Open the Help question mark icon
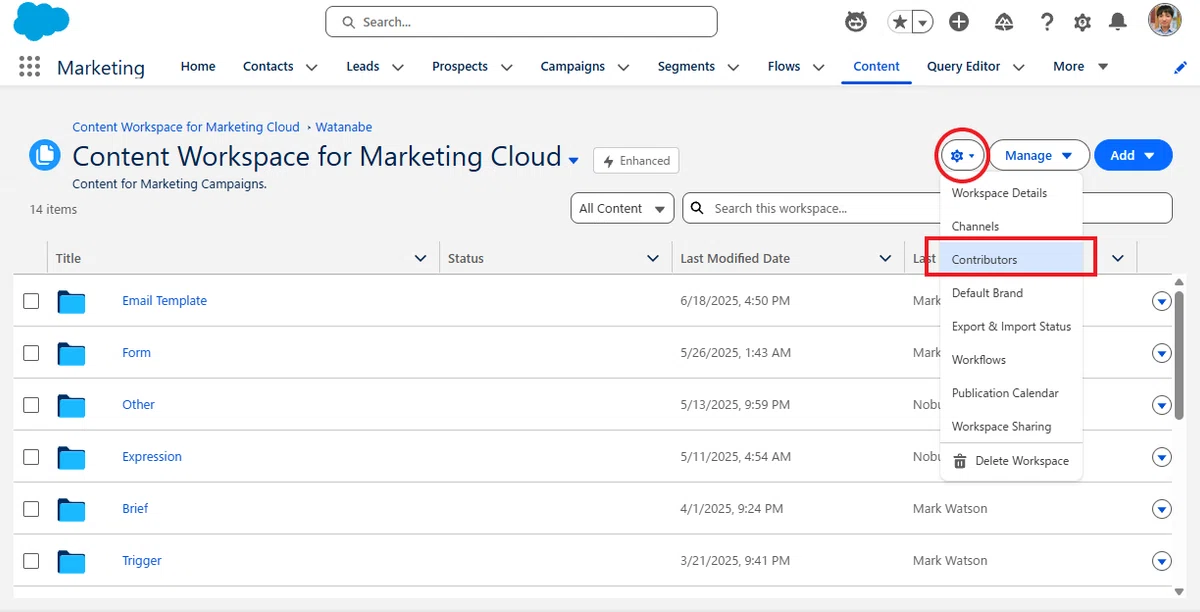The width and height of the screenshot is (1200, 612). (1047, 22)
